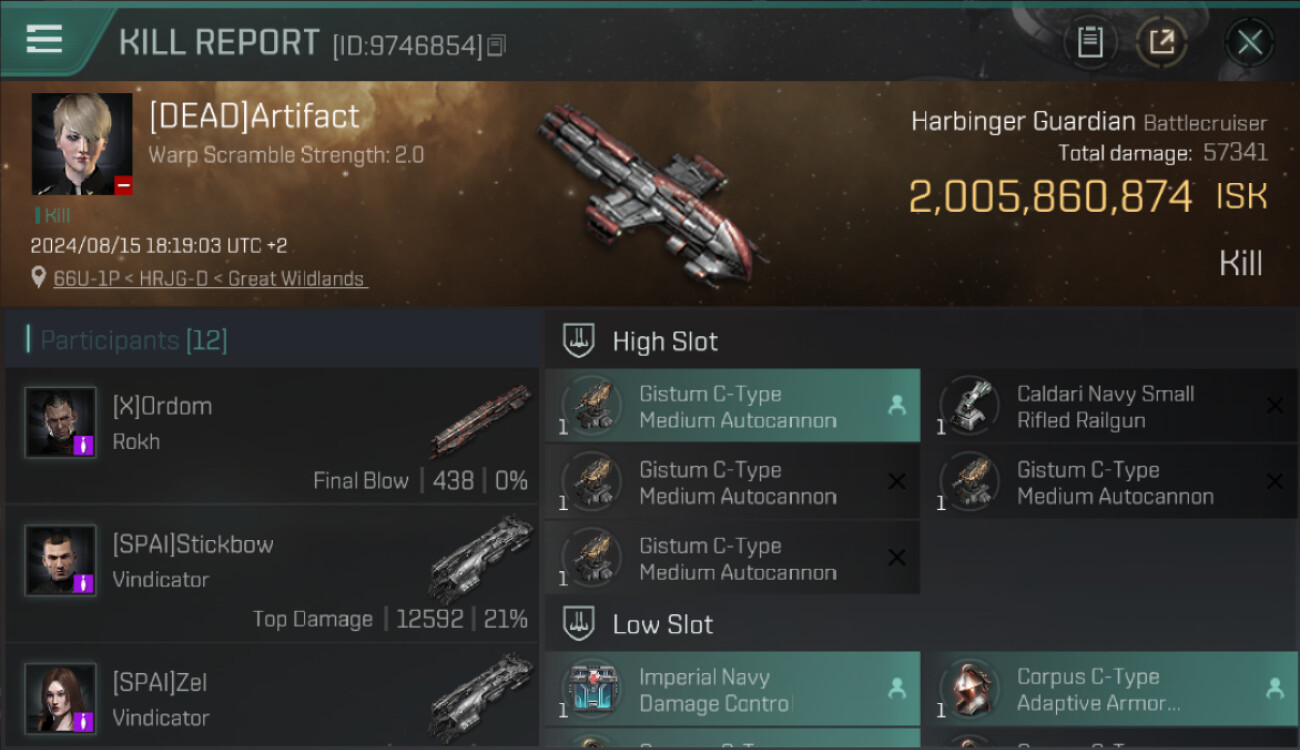The height and width of the screenshot is (750, 1300).
Task: Click the clipboard report icon
Action: (1090, 42)
